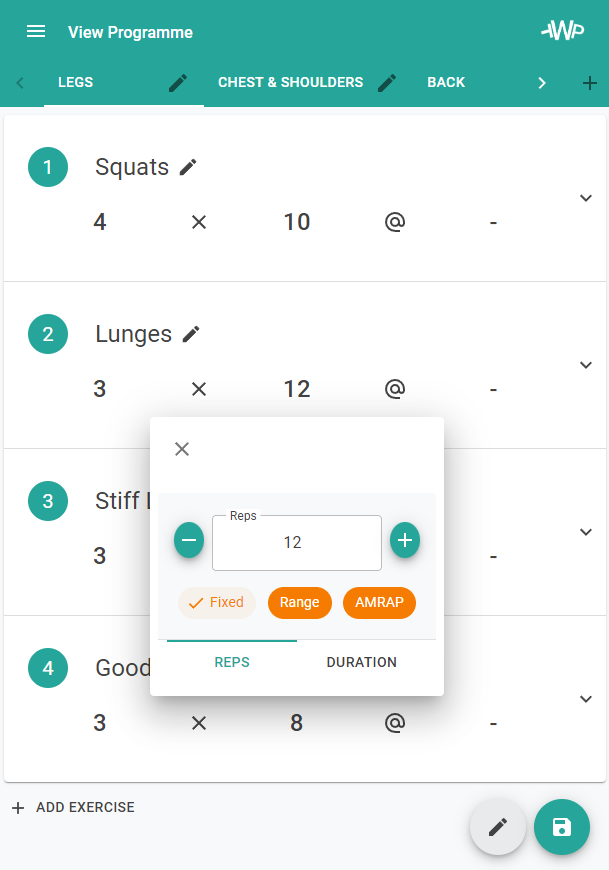Switch to the DURATION tab
The height and width of the screenshot is (870, 609).
point(362,662)
